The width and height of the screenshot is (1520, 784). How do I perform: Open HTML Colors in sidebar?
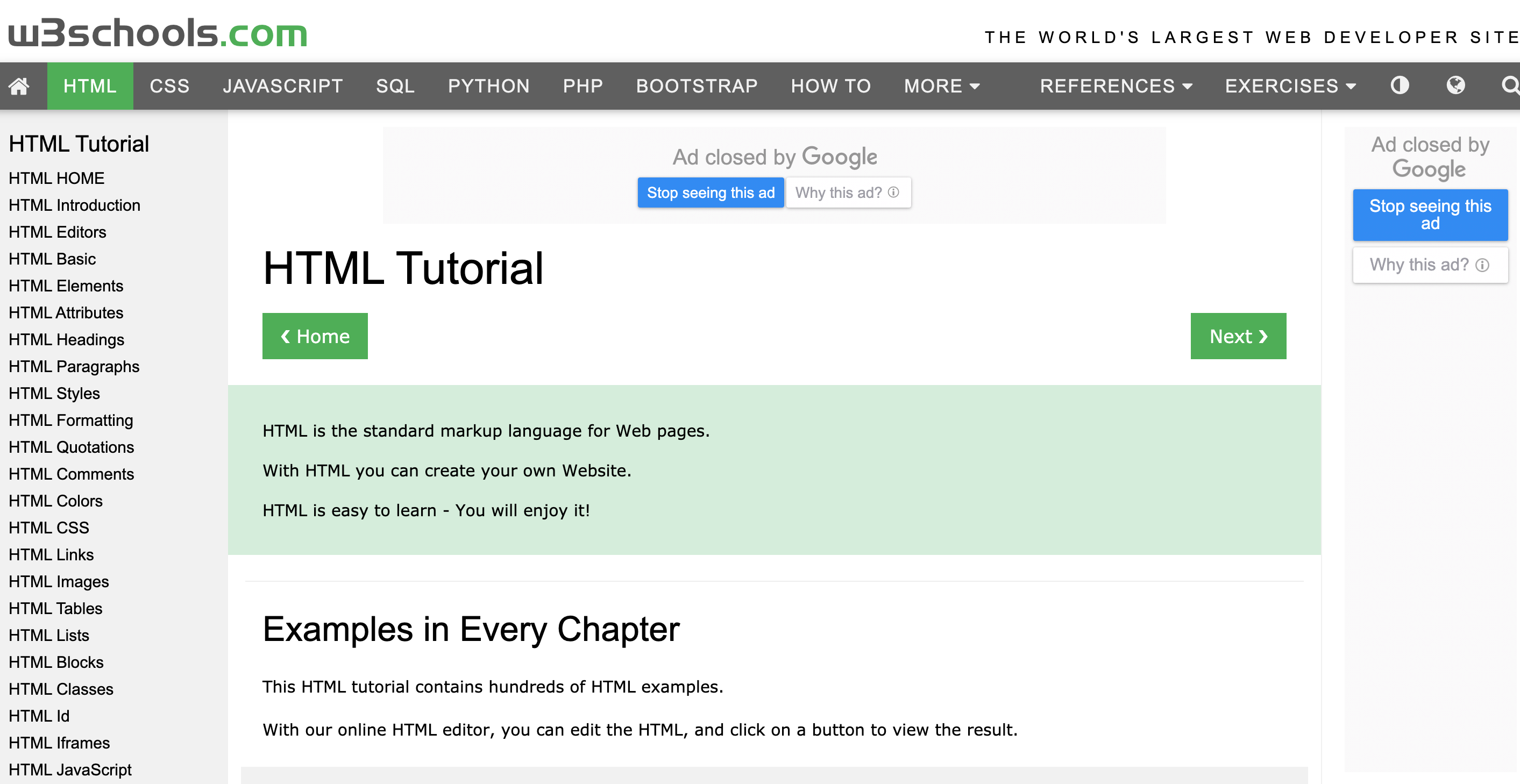point(55,501)
